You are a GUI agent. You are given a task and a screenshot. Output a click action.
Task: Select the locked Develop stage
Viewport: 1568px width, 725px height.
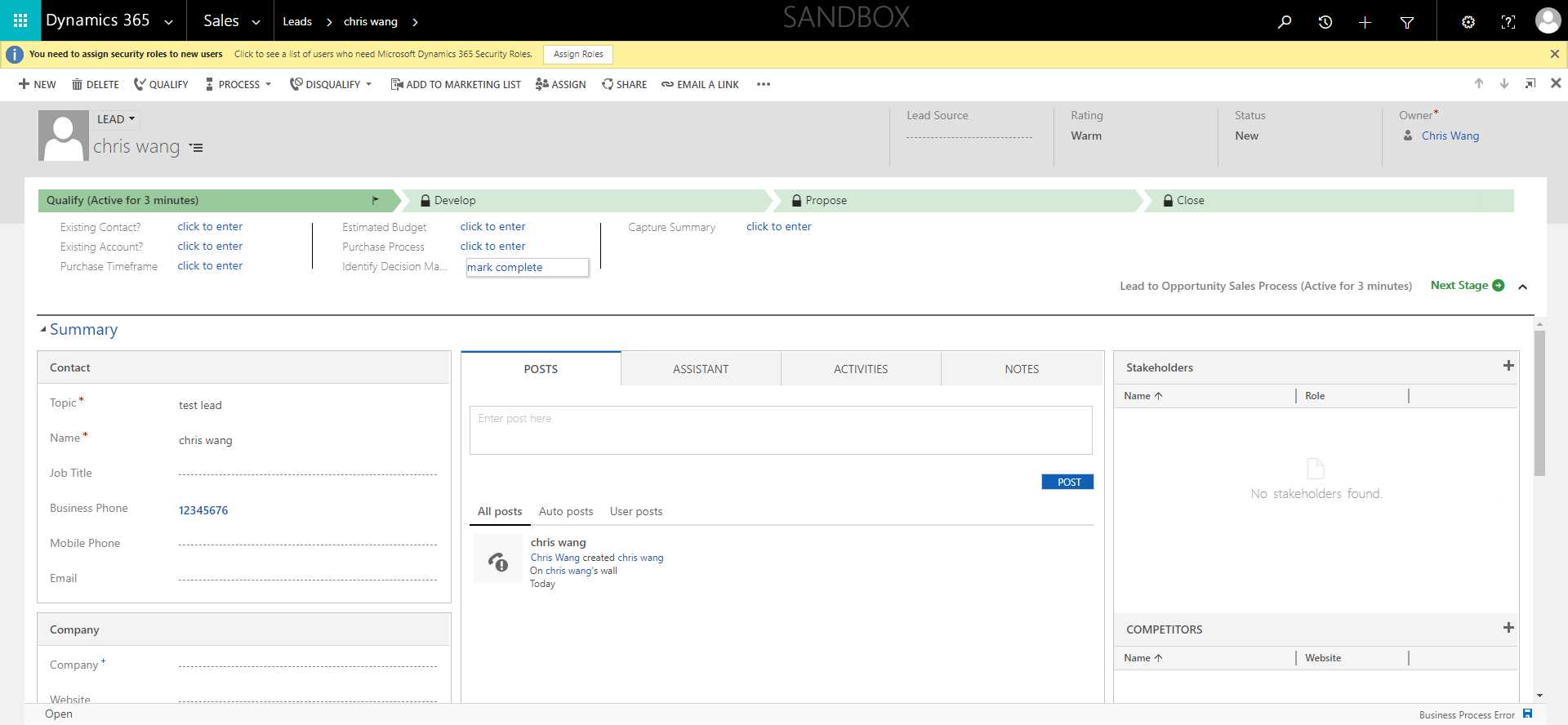pyautogui.click(x=586, y=200)
